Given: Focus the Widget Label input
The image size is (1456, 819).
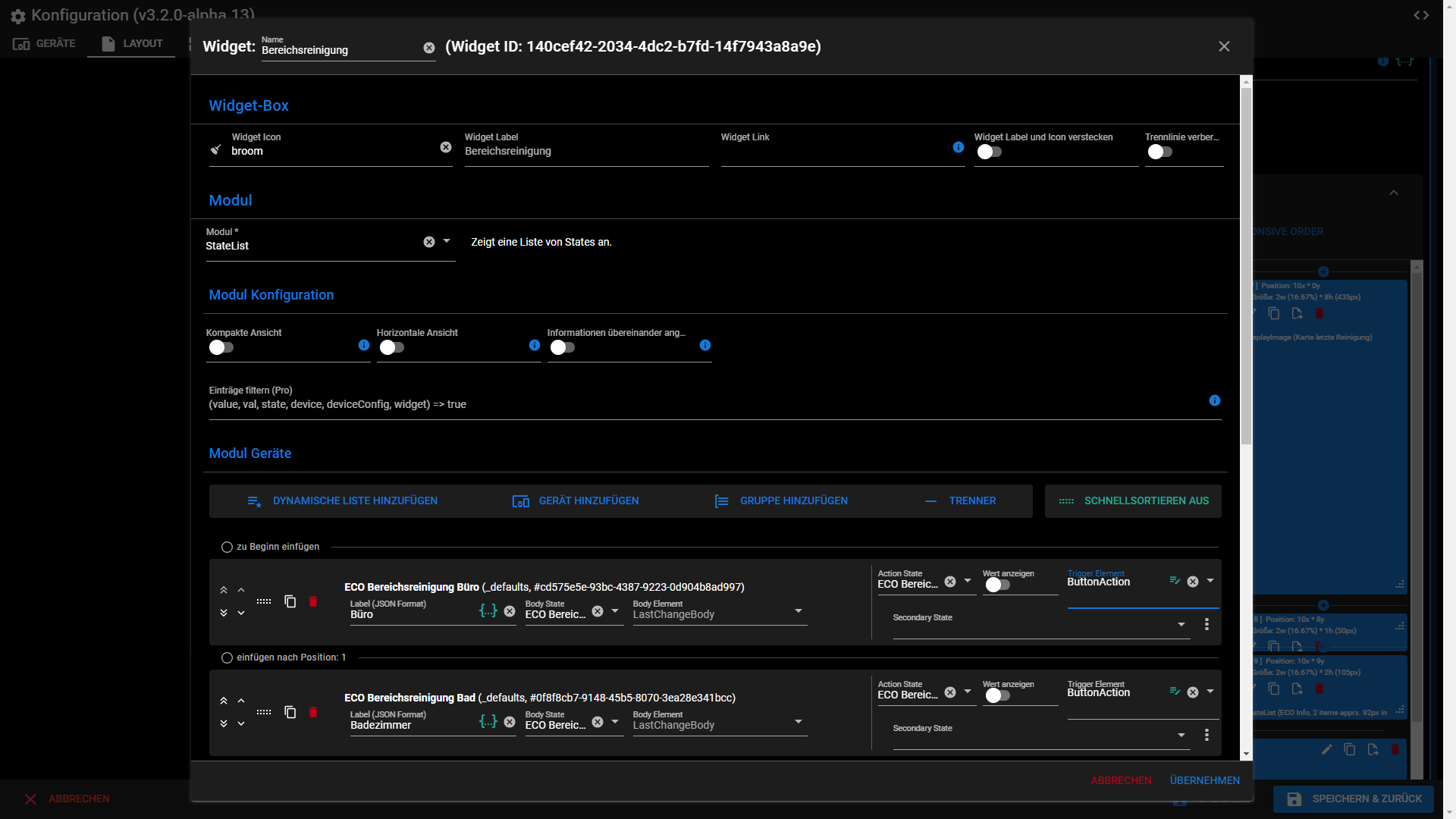Looking at the screenshot, I should pyautogui.click(x=586, y=151).
